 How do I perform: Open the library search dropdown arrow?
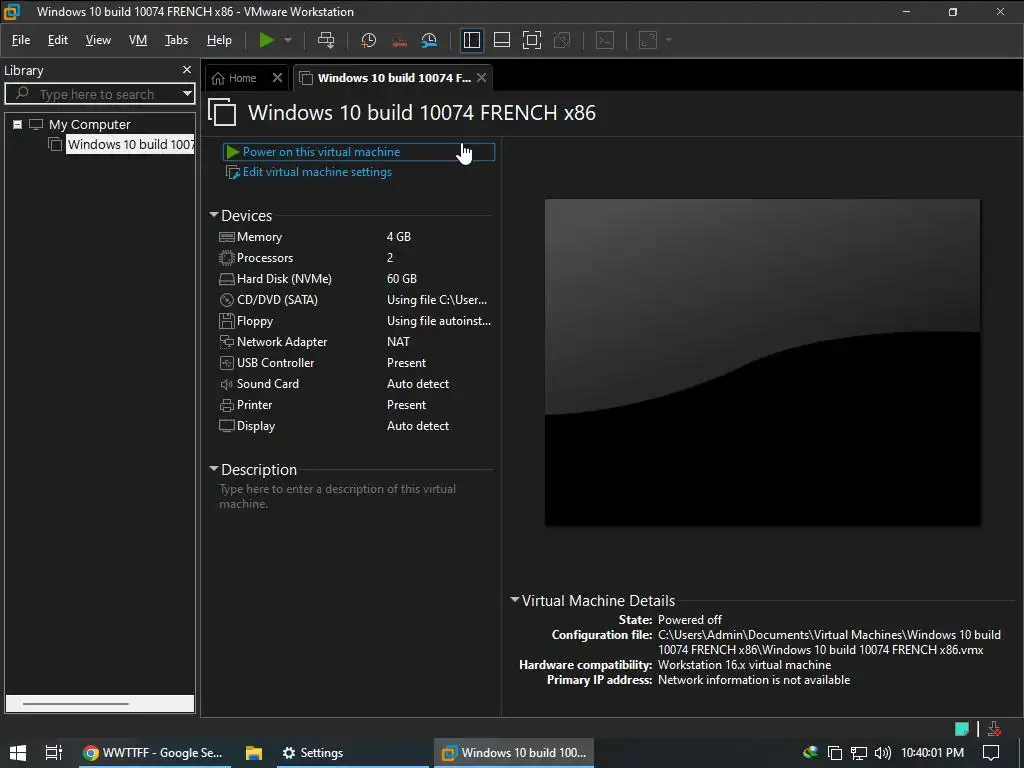187,94
